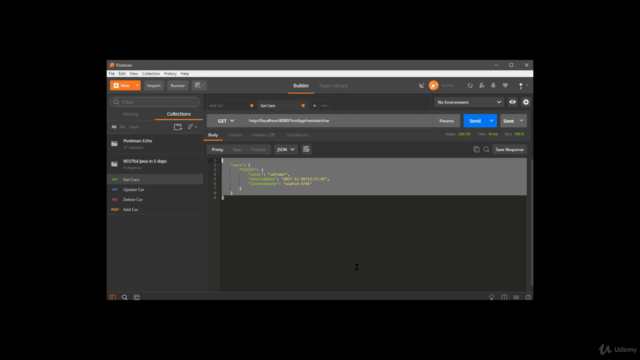640x360 pixels.
Task: Click the request URL field
Action: [x=339, y=121]
